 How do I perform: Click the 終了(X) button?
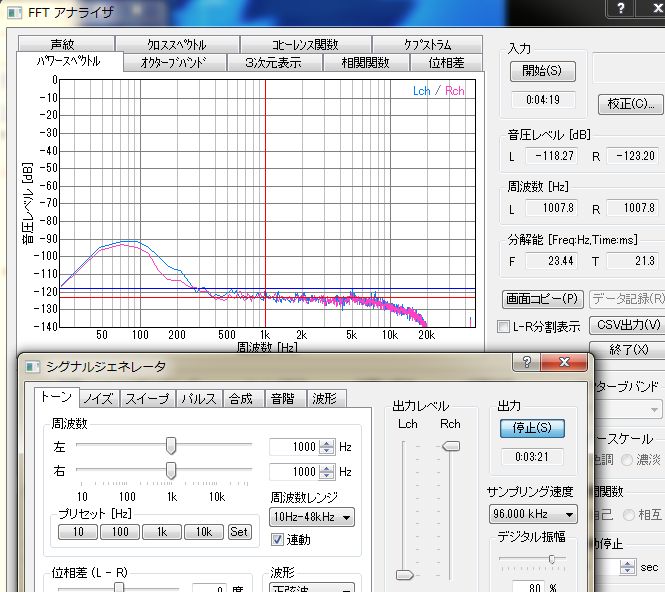point(628,349)
